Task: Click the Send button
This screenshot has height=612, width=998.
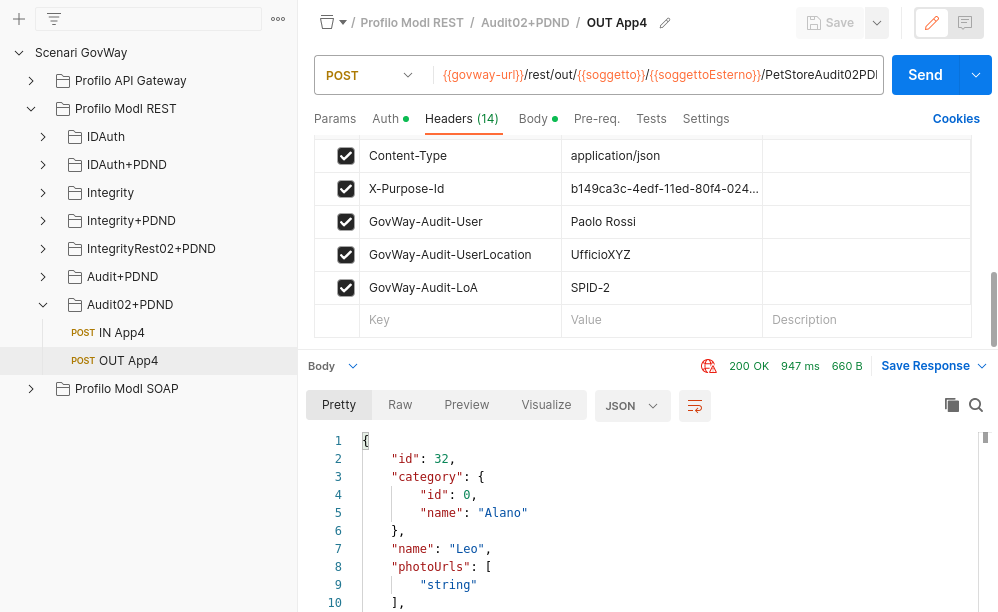Action: (x=925, y=75)
